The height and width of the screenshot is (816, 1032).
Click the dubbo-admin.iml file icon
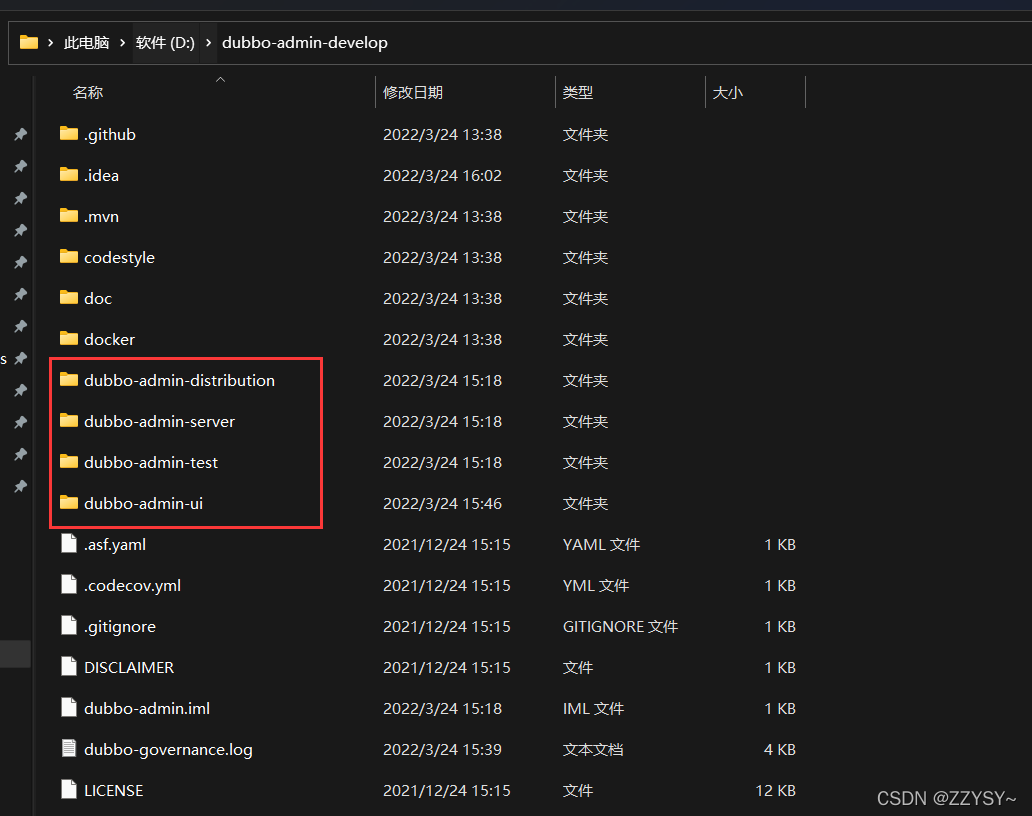pyautogui.click(x=68, y=707)
